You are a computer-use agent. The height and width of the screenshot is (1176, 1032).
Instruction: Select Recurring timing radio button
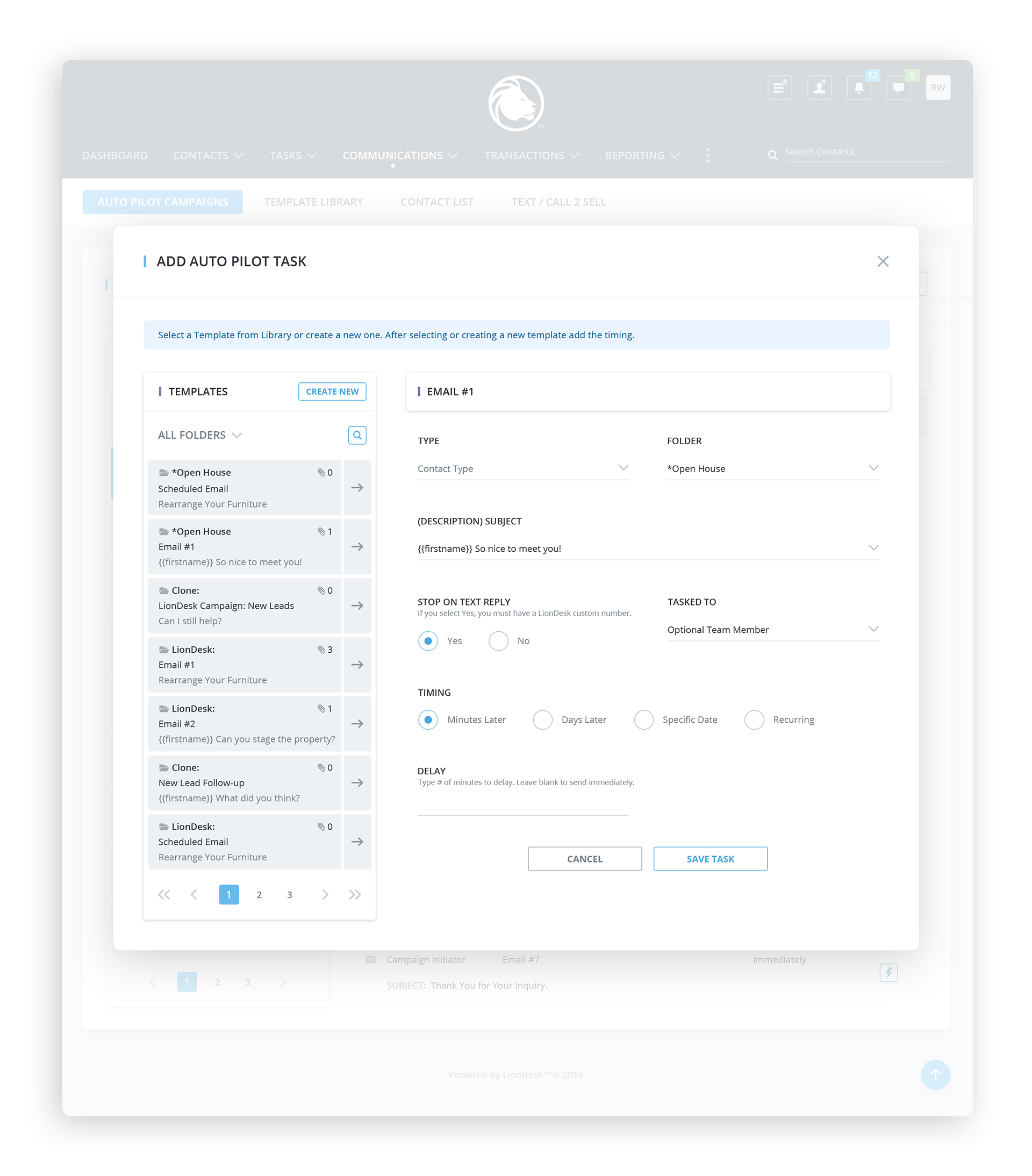(754, 719)
